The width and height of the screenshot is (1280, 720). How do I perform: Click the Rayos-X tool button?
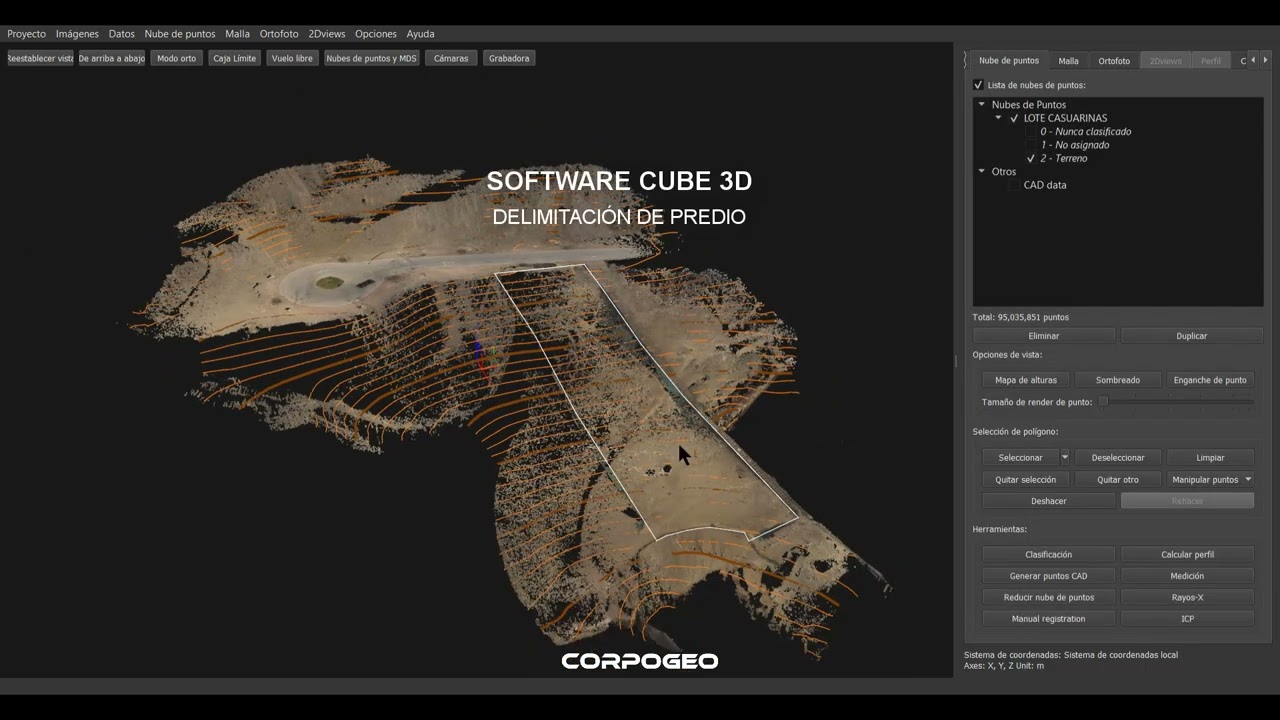click(1187, 597)
